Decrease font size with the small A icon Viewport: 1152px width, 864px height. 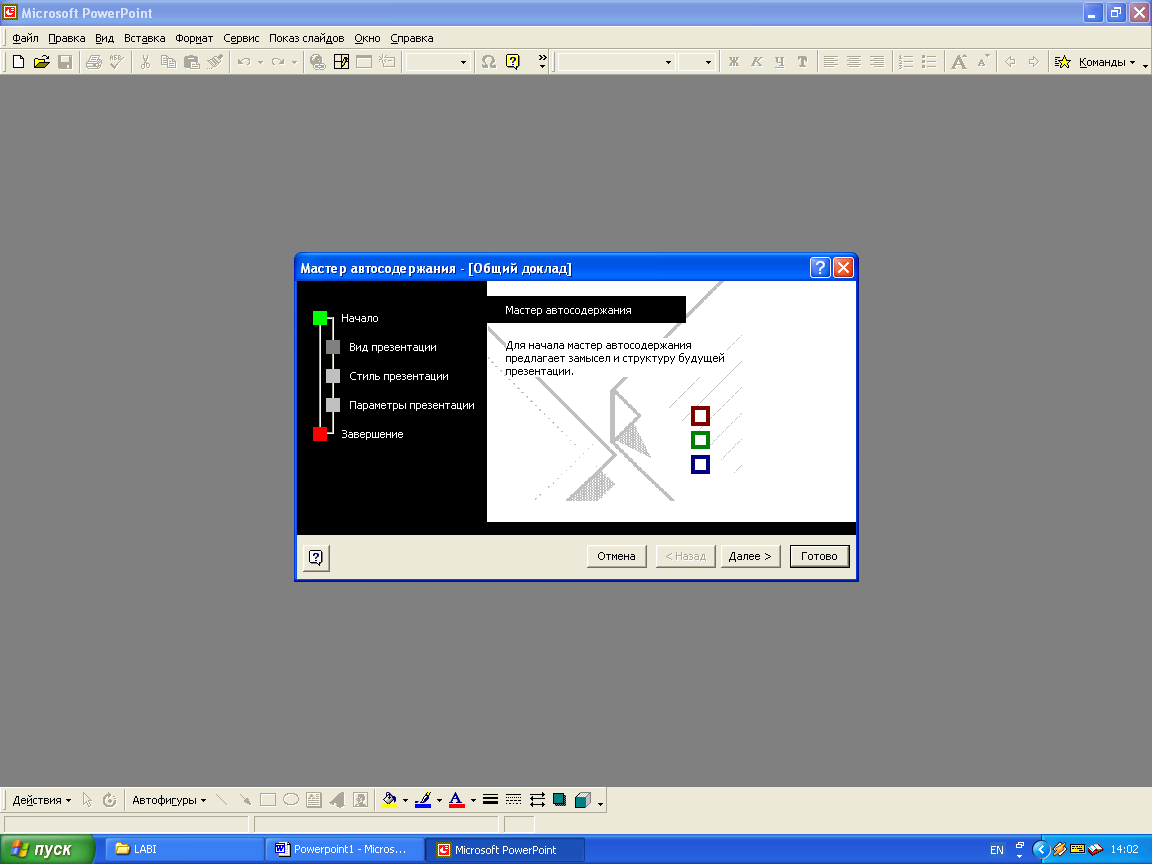(982, 62)
